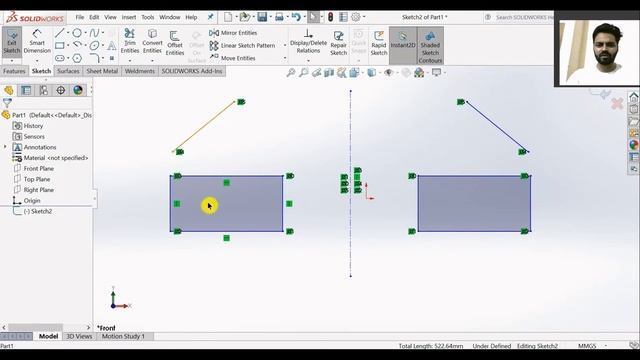Image resolution: width=640 pixels, height=360 pixels.
Task: Activate the Offset Entities tool
Action: (x=175, y=43)
